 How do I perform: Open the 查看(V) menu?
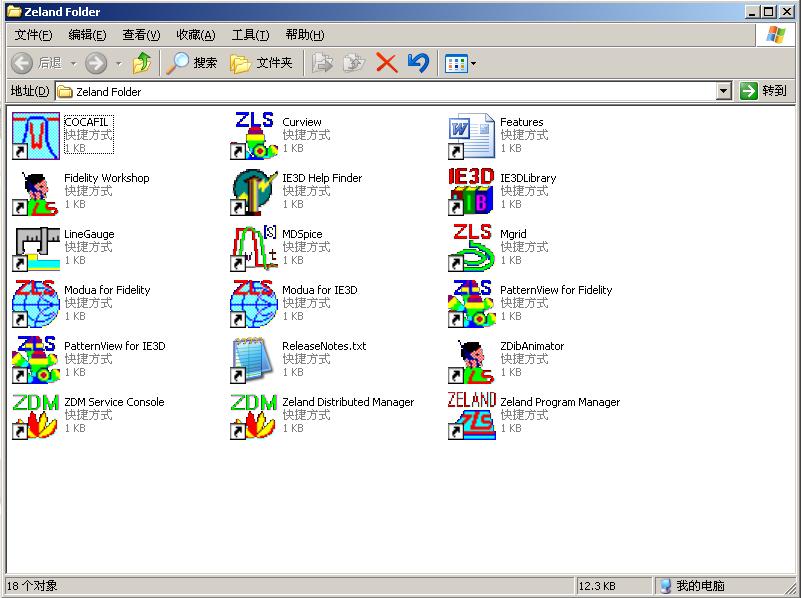[142, 35]
